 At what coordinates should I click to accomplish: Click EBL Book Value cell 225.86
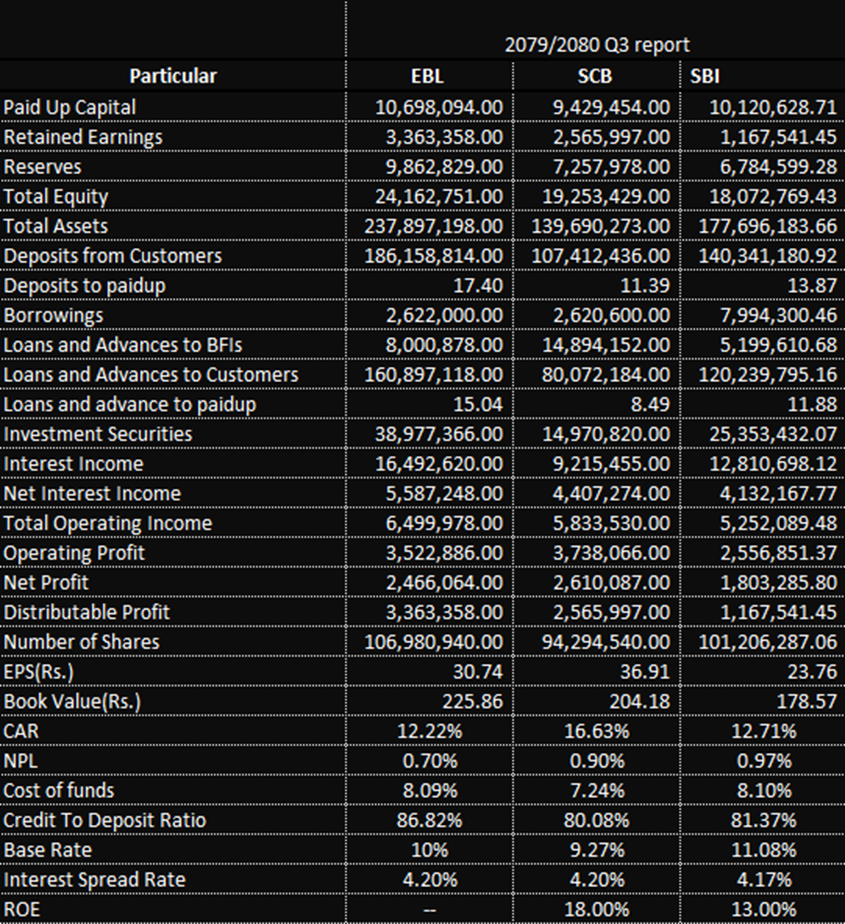point(472,701)
